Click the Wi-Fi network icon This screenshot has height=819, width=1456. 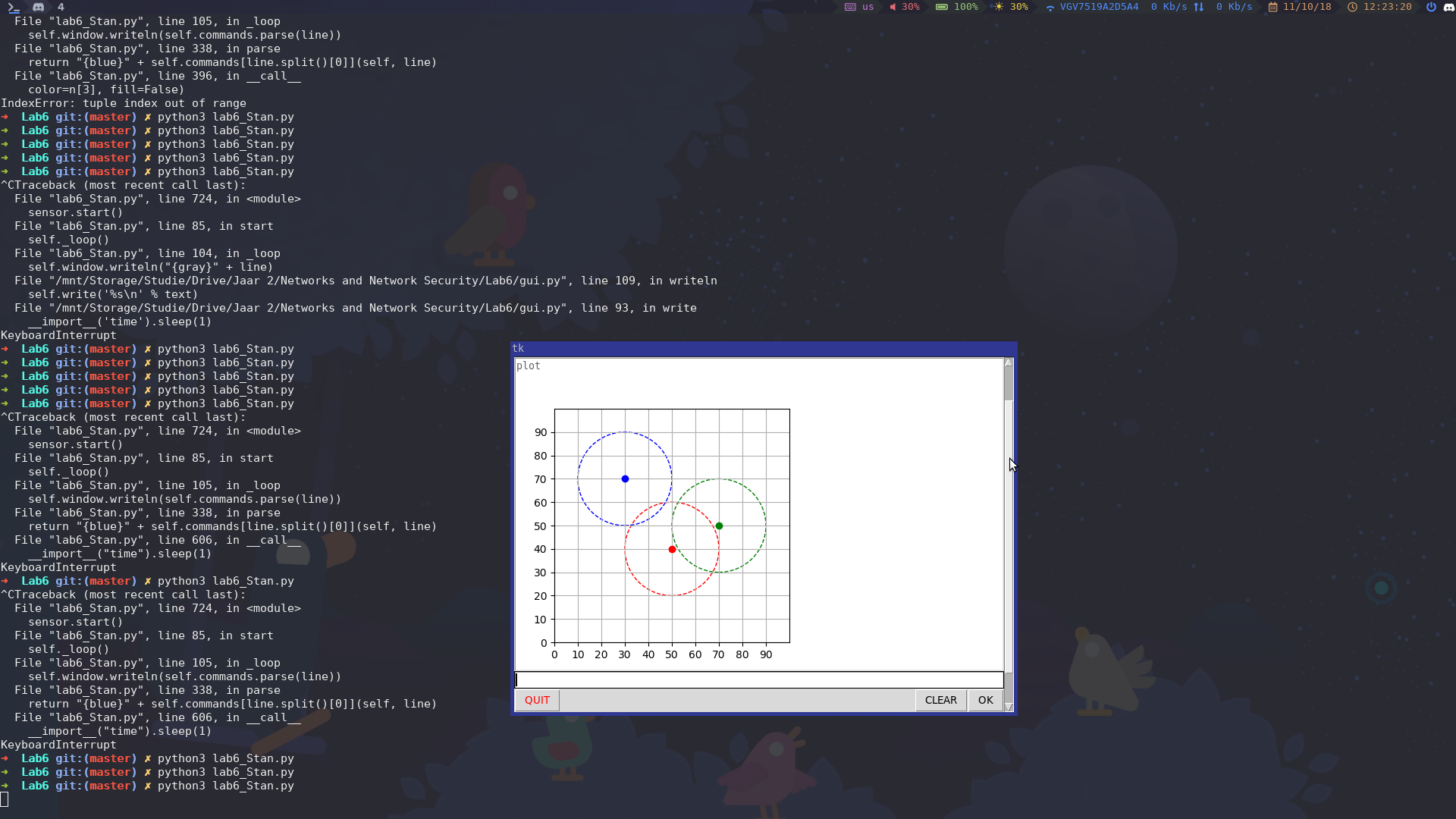coord(1050,8)
